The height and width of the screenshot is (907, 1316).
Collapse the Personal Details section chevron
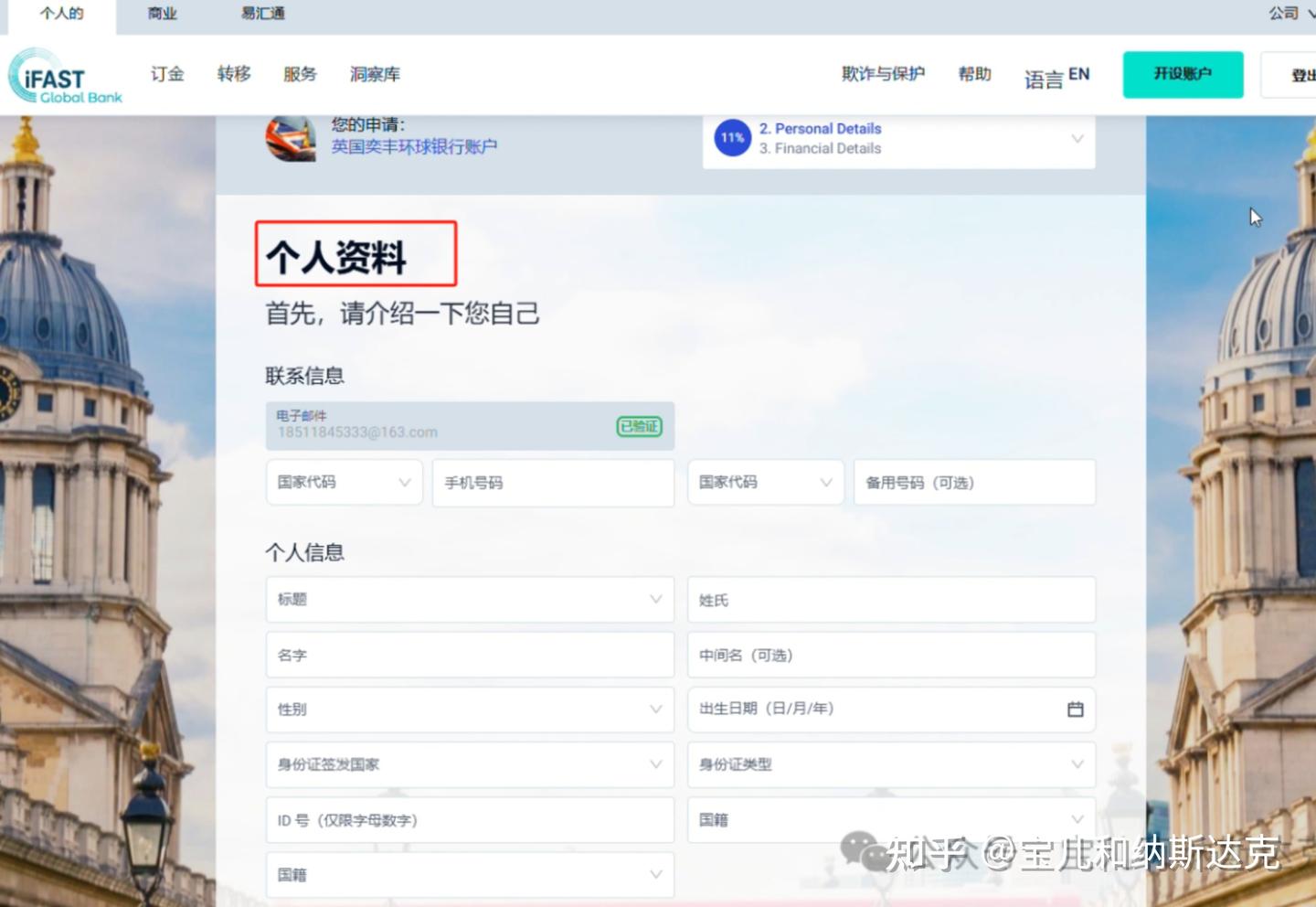coord(1077,138)
